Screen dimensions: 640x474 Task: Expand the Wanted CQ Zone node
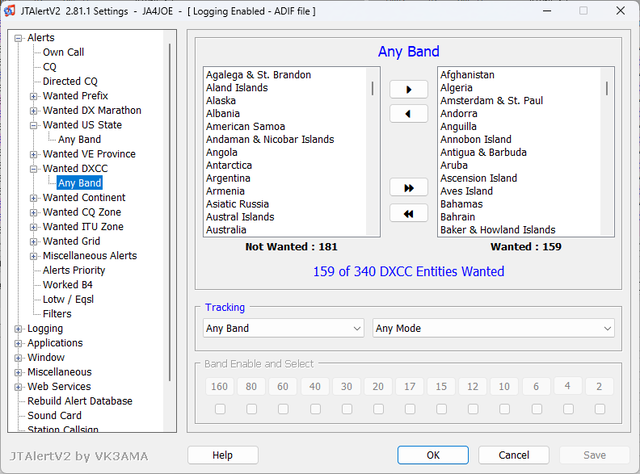(x=33, y=213)
